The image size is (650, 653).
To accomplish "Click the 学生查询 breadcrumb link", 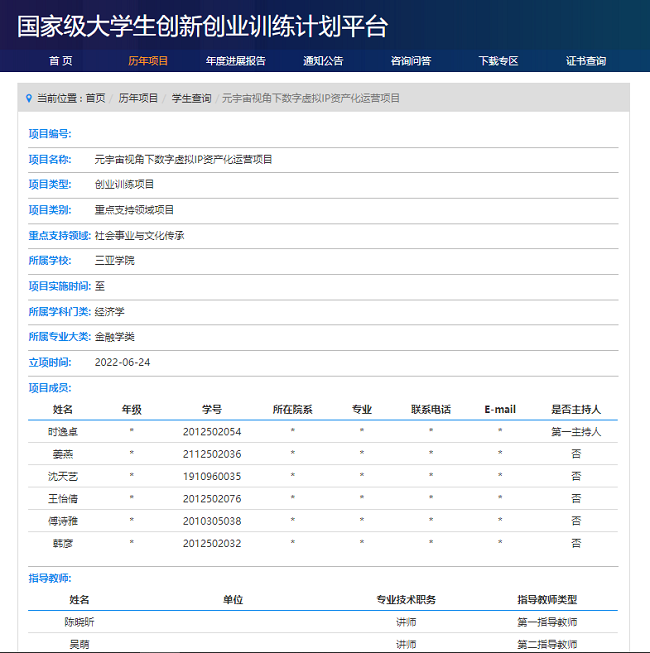I will 191,98.
